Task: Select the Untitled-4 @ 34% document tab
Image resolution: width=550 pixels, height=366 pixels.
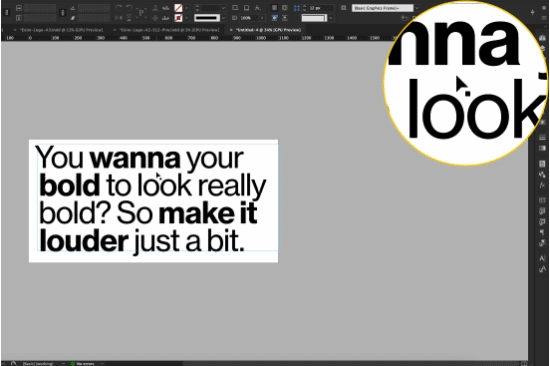Action: coord(268,30)
